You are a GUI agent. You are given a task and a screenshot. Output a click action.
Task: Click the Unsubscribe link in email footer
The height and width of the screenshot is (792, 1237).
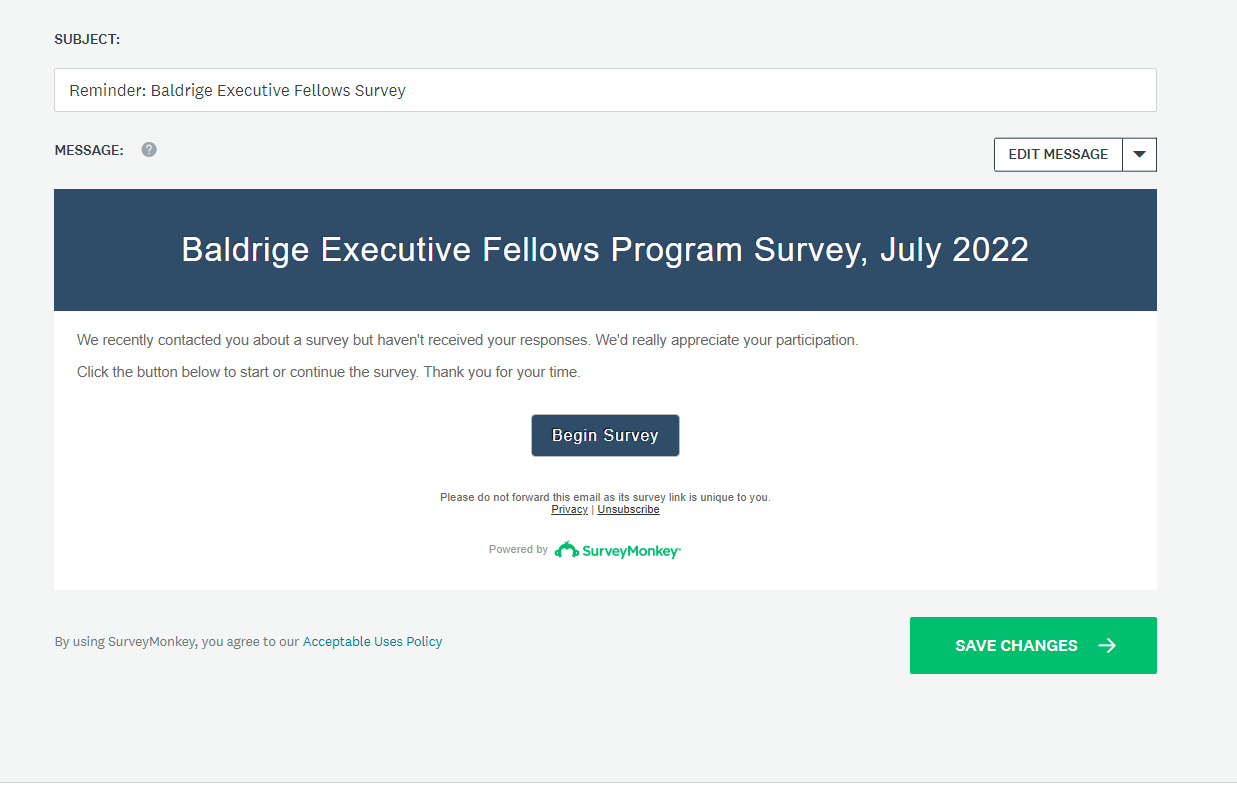628,510
